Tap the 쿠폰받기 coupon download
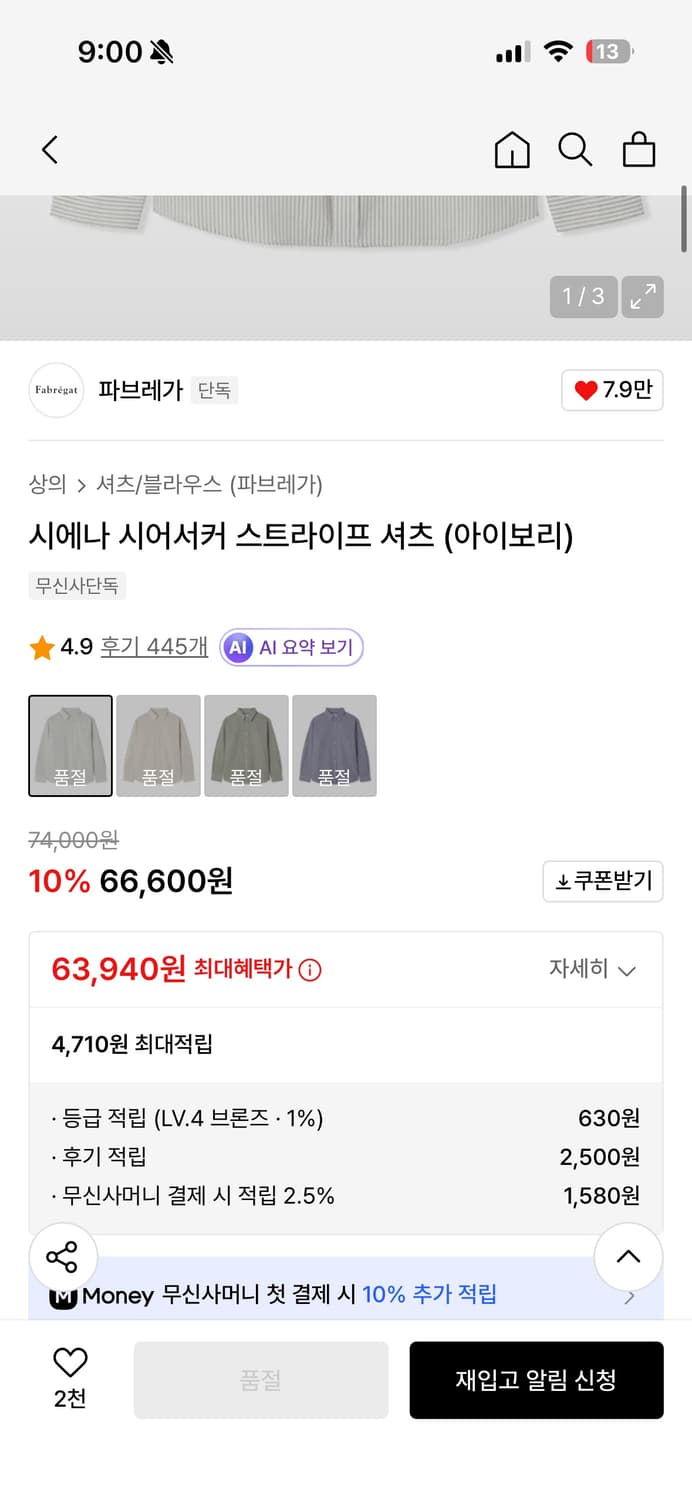Viewport: 692px width, 1500px height. coord(602,881)
